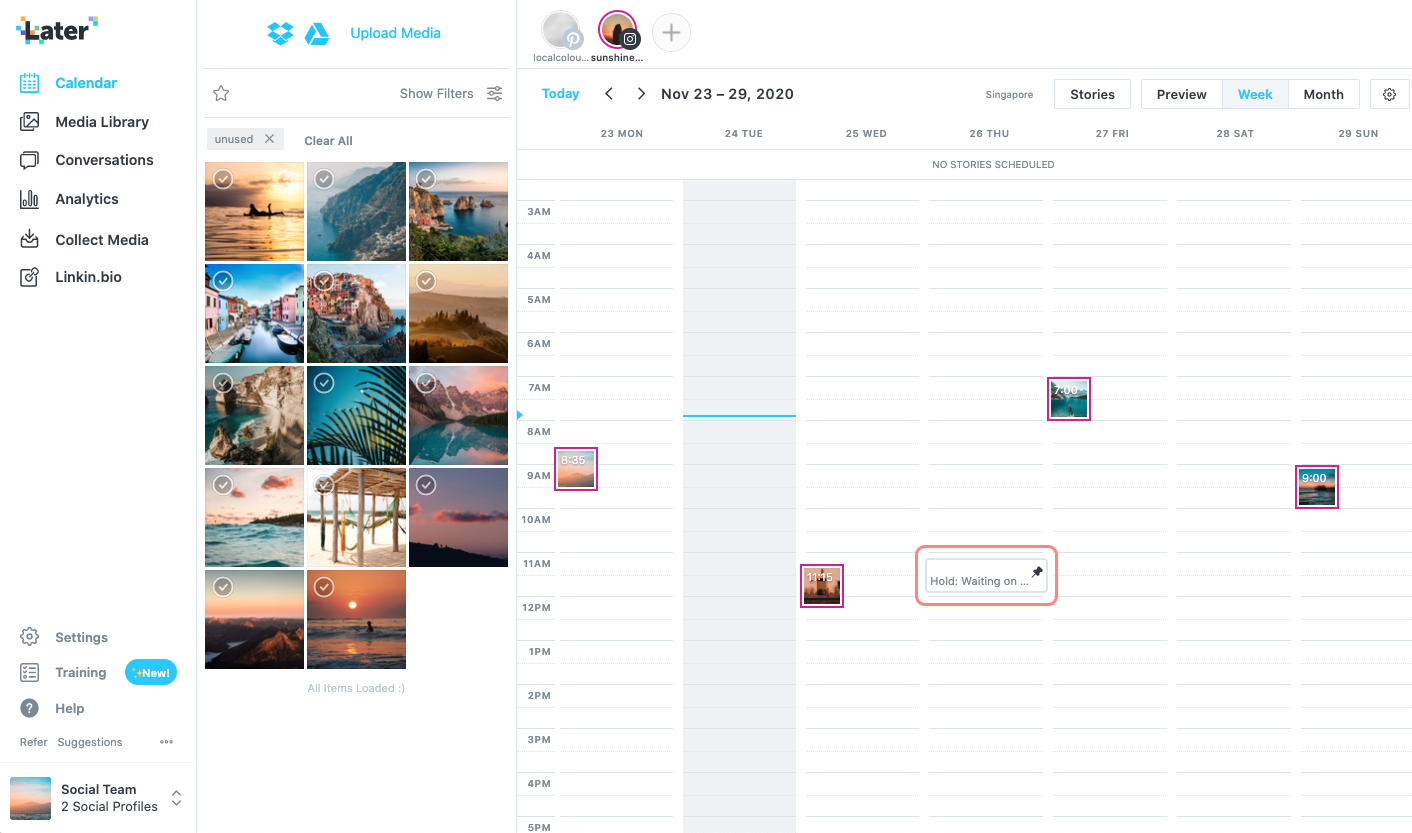This screenshot has height=833, width=1412.
Task: Open the Hold: Waiting on calendar note
Action: [986, 576]
